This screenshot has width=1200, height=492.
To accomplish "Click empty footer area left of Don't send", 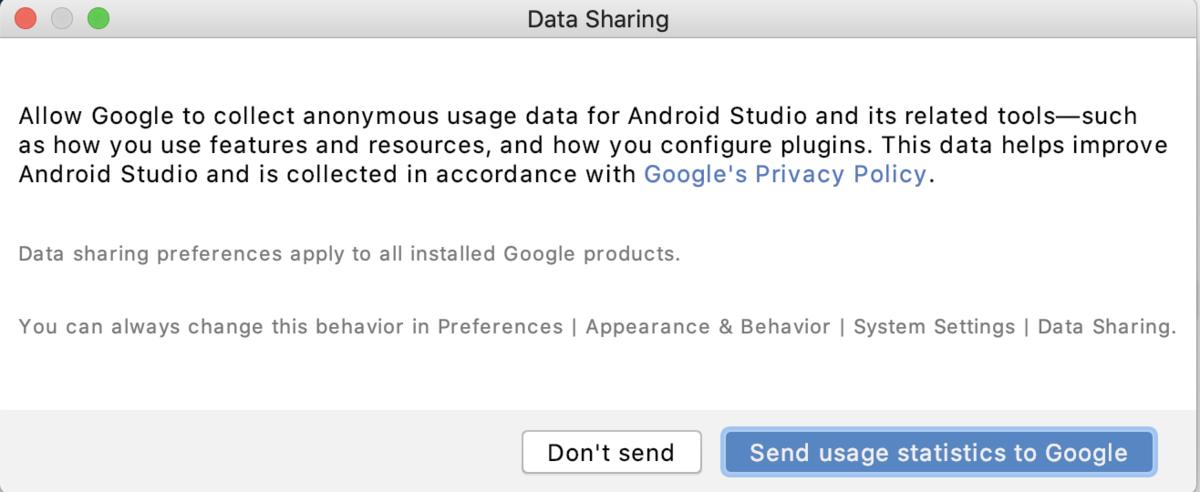I will (260, 452).
